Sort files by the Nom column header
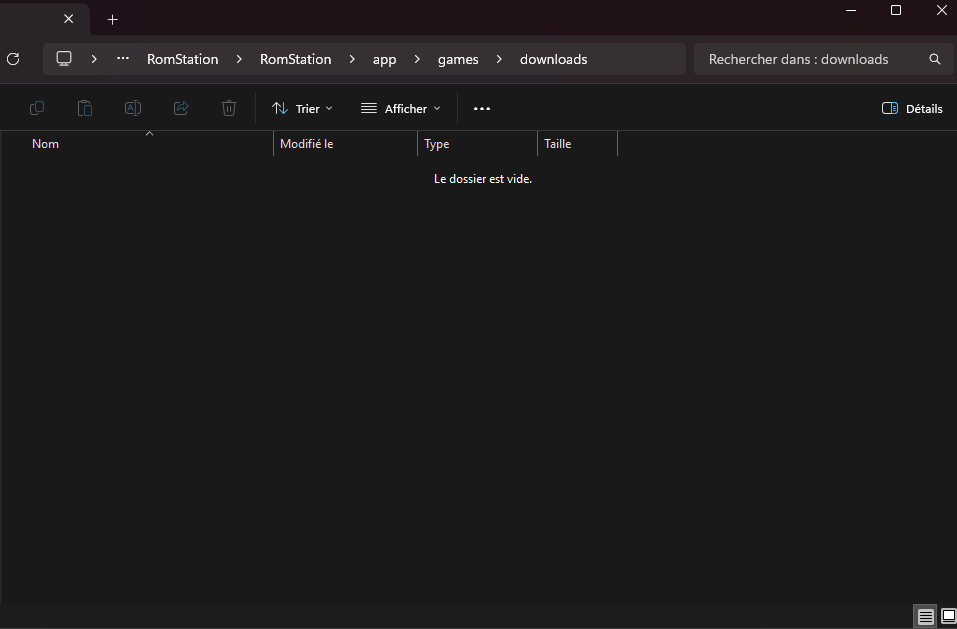The image size is (957, 629). [46, 144]
